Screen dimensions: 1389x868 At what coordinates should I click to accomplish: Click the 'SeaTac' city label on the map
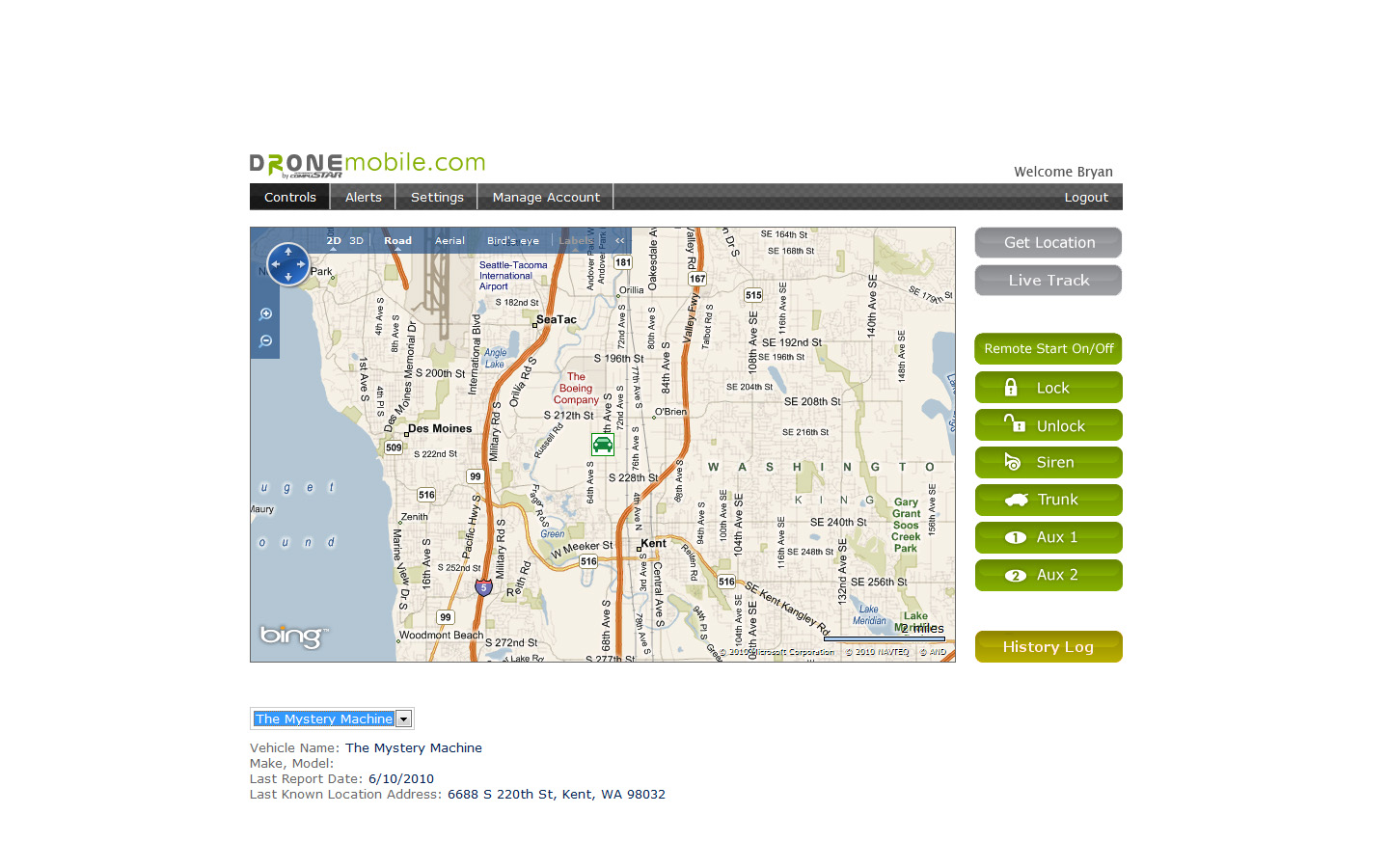(x=557, y=319)
